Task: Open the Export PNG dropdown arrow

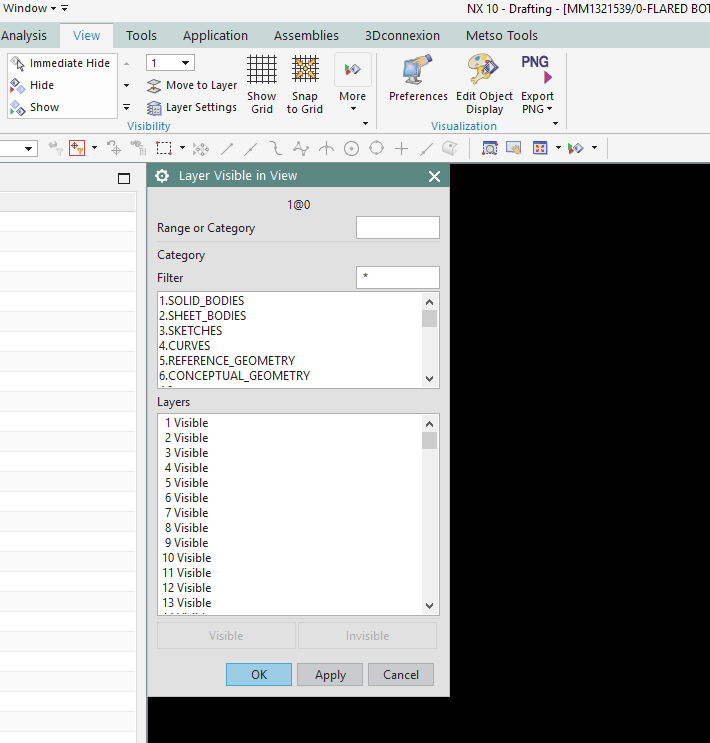Action: 550,109
